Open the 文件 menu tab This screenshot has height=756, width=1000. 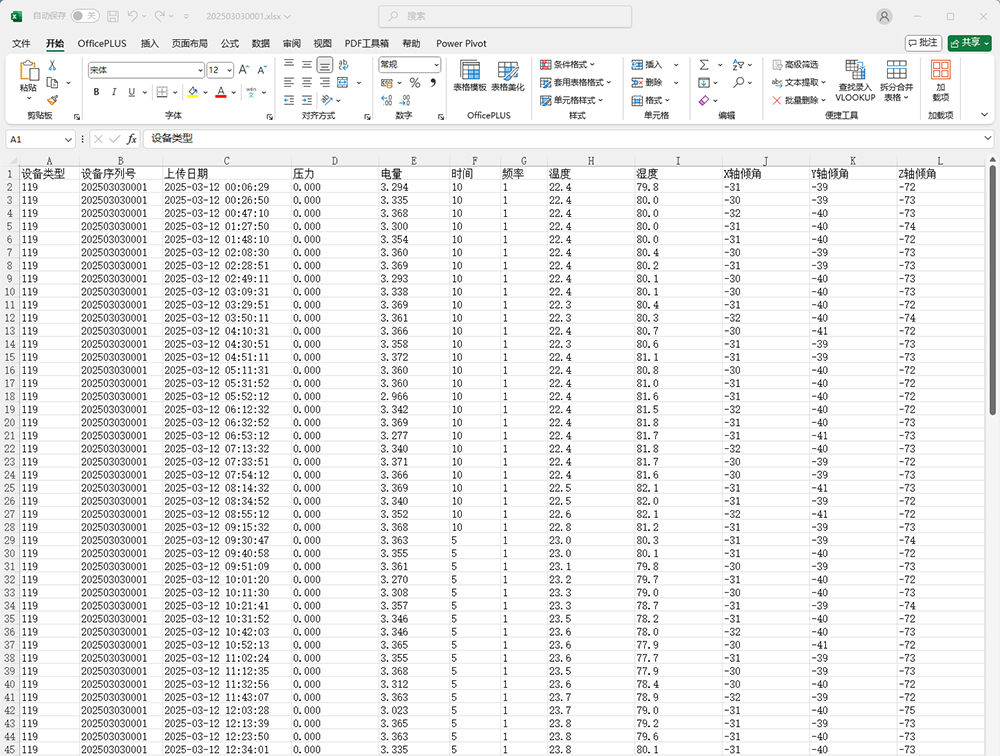pyautogui.click(x=21, y=43)
